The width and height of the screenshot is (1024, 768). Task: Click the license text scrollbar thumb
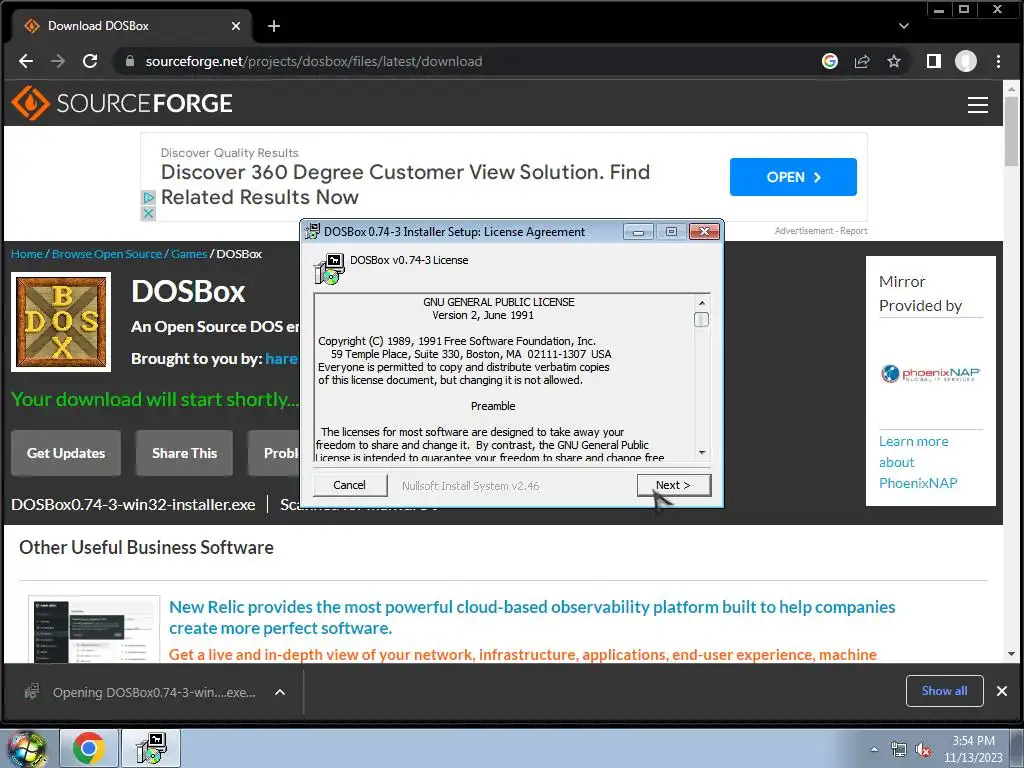click(701, 319)
